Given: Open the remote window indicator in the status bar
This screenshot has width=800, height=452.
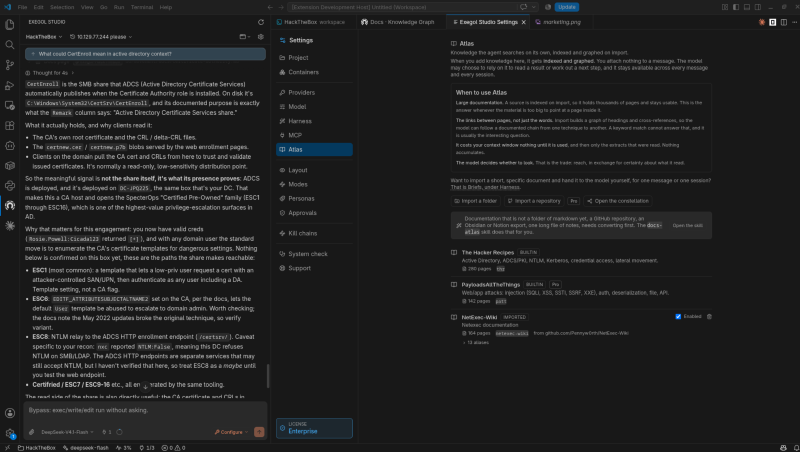Looking at the screenshot, I should 7,448.
